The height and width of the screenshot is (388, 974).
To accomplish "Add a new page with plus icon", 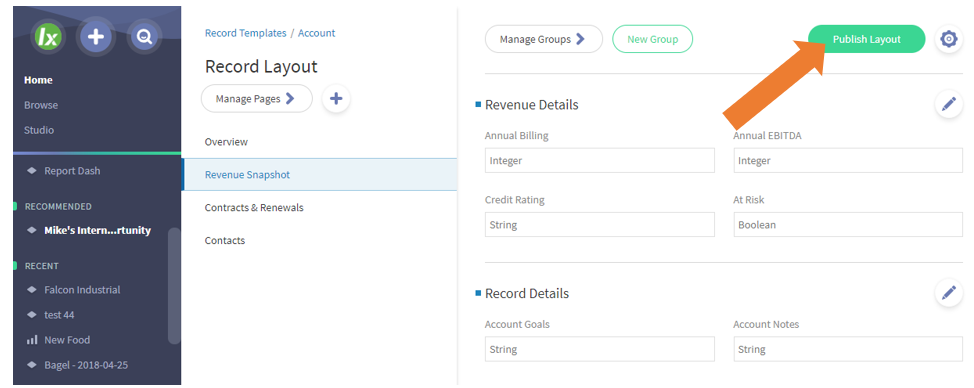I will click(x=336, y=99).
